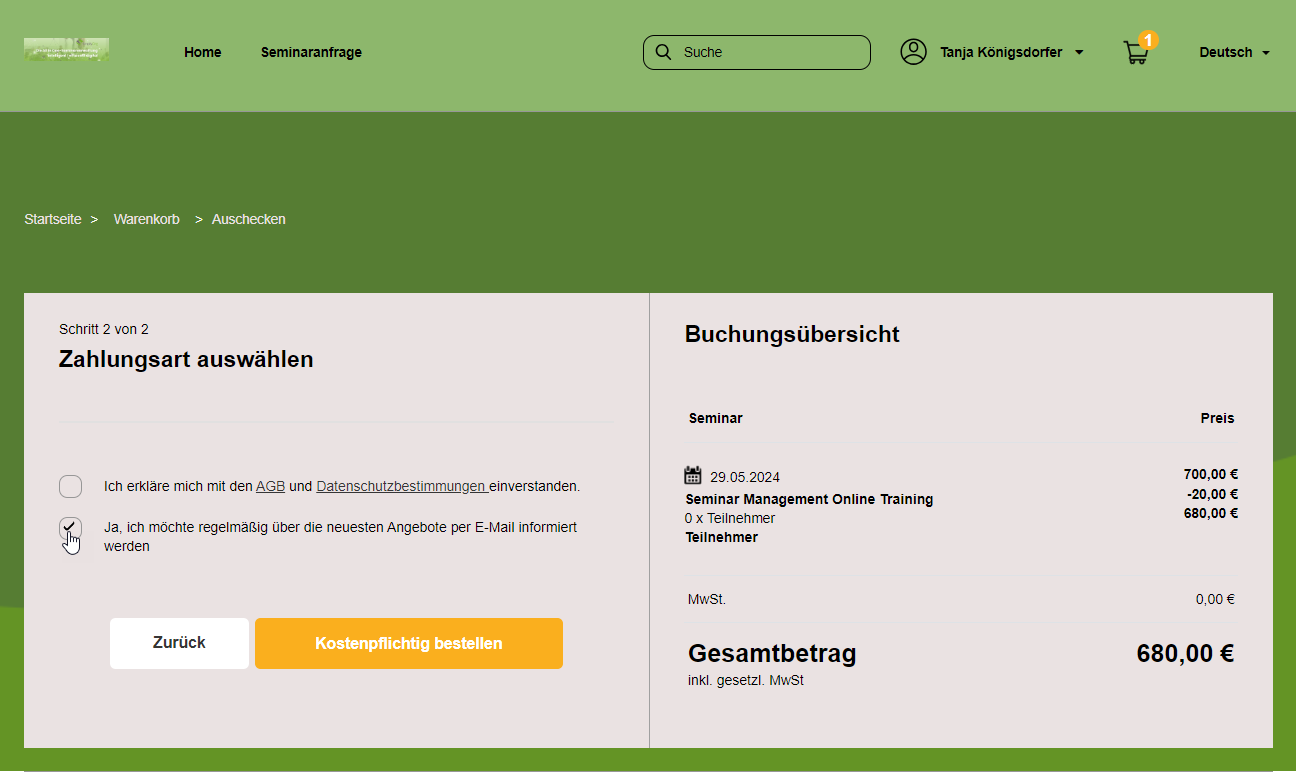The image size is (1296, 774).
Task: Click the magnifier search icon
Action: 663,52
